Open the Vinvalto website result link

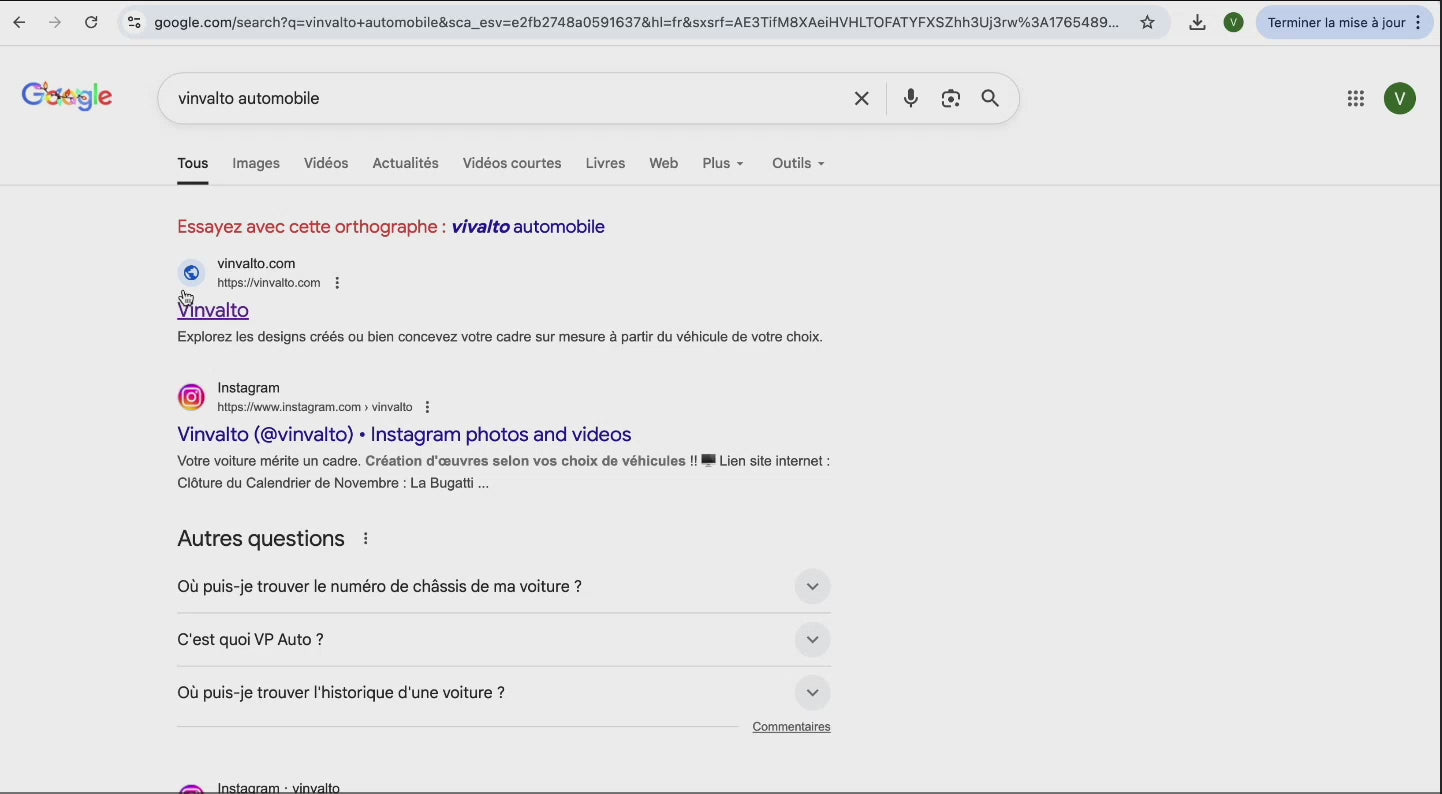coord(213,311)
